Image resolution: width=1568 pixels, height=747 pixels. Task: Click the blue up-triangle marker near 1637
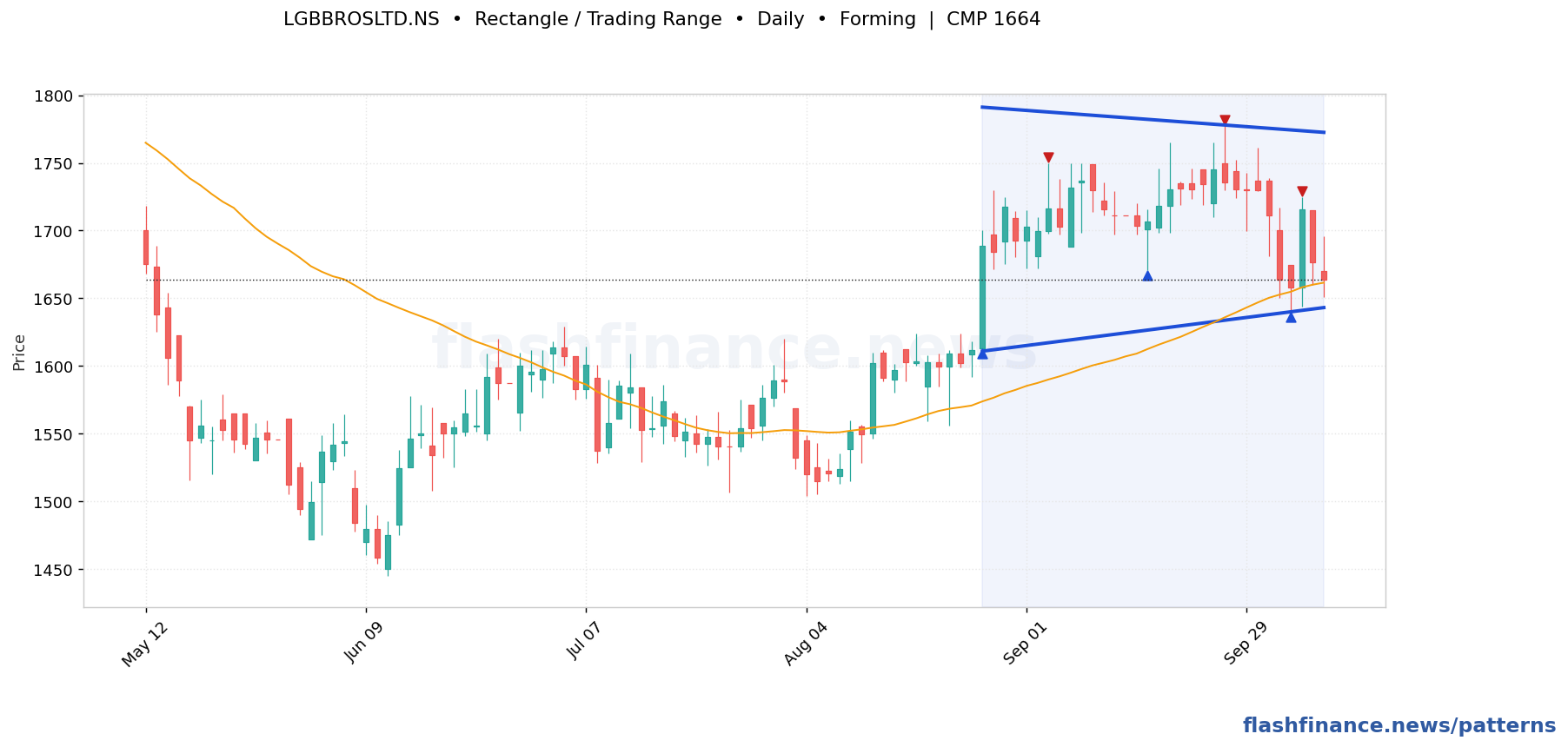1291,316
